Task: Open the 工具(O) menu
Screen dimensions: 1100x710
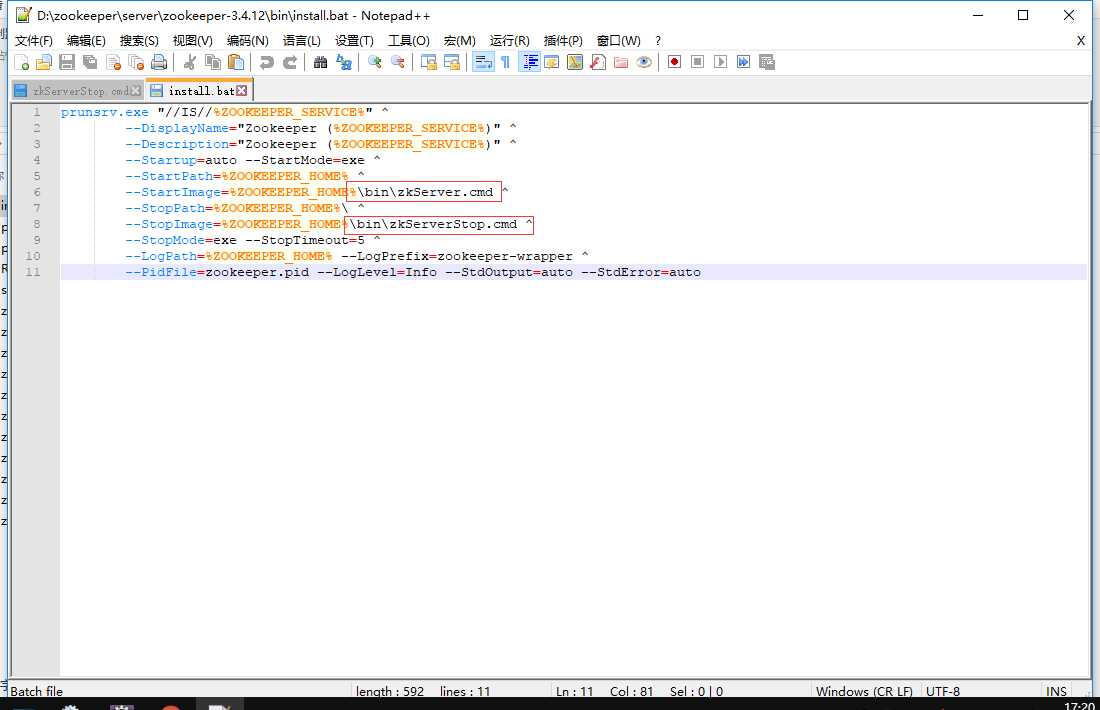Action: click(409, 41)
